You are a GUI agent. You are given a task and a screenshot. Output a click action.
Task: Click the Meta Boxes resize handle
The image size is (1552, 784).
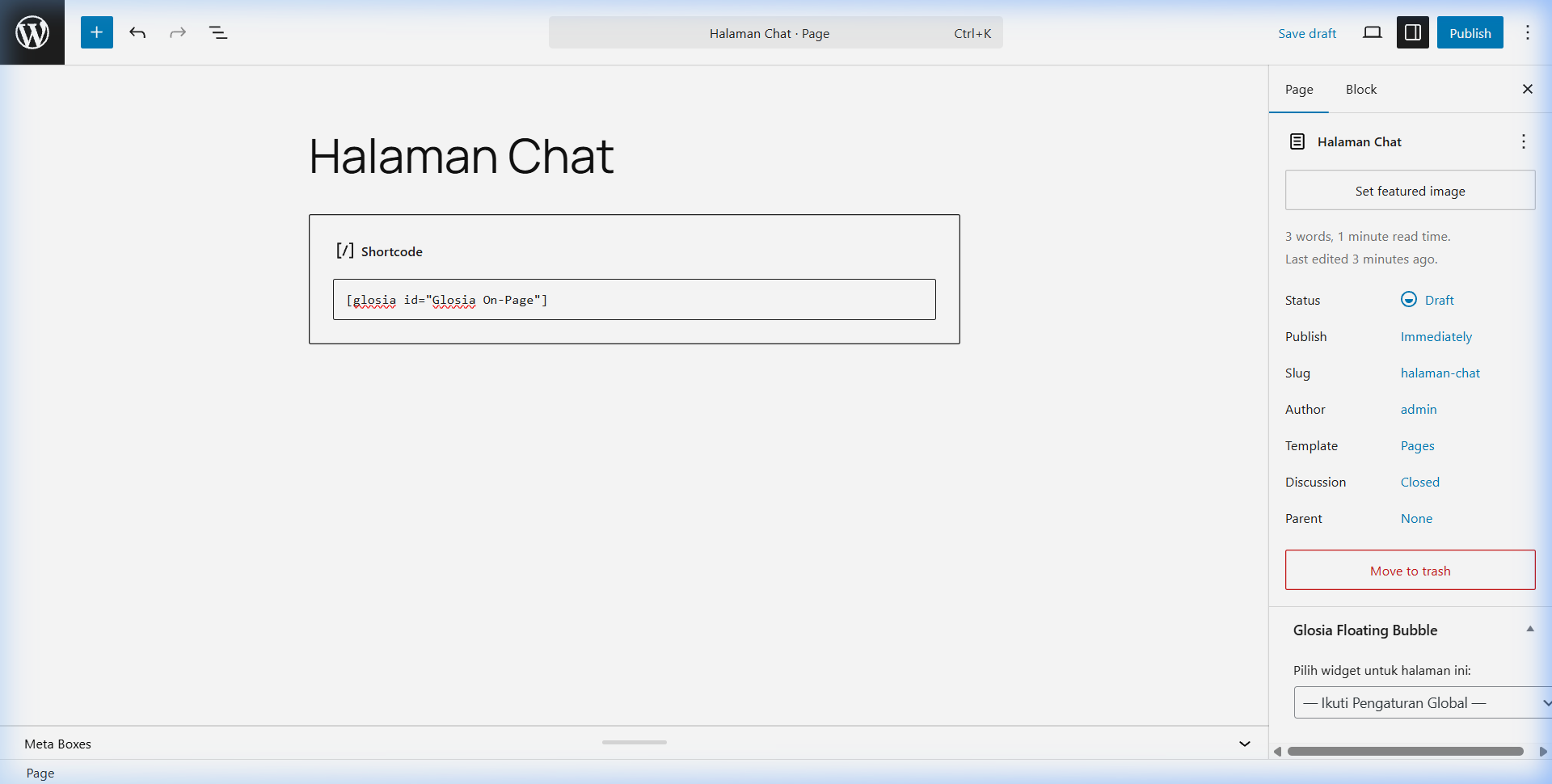pyautogui.click(x=635, y=742)
